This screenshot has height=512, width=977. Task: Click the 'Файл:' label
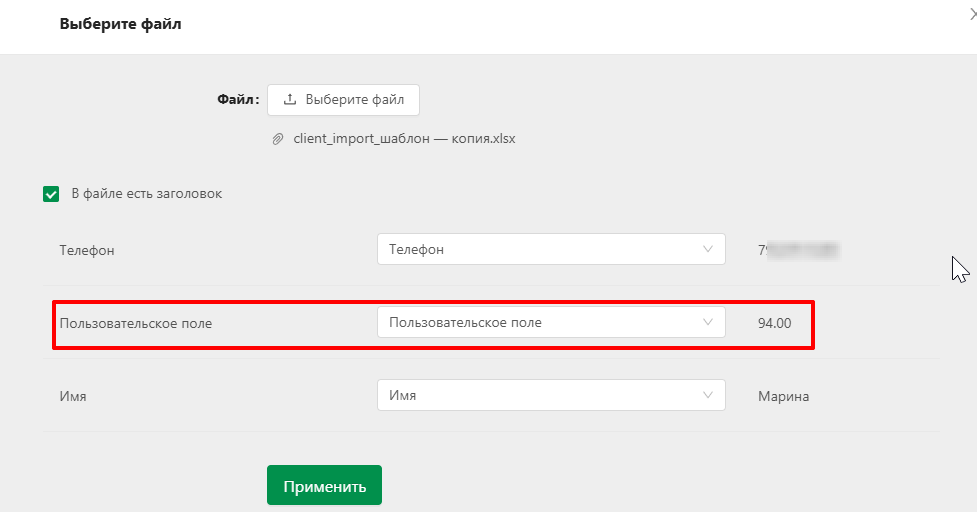[238, 100]
